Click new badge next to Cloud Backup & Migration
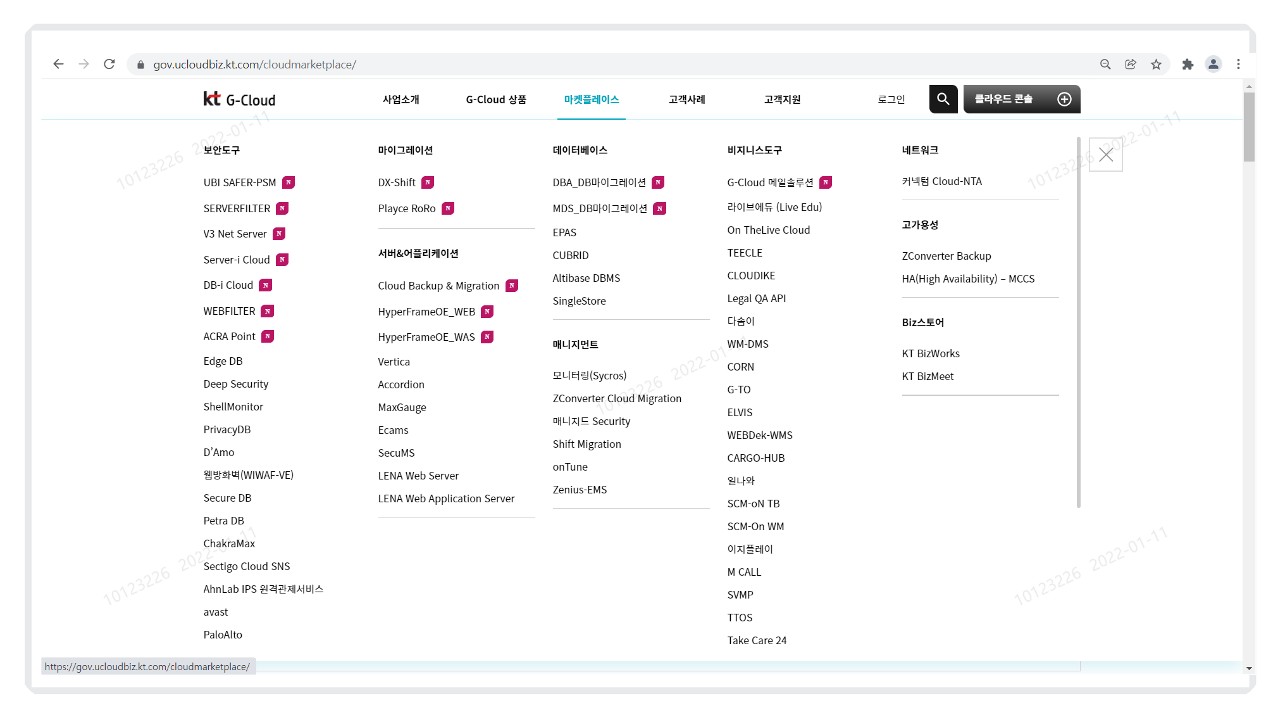This screenshot has width=1280, height=720. [511, 285]
